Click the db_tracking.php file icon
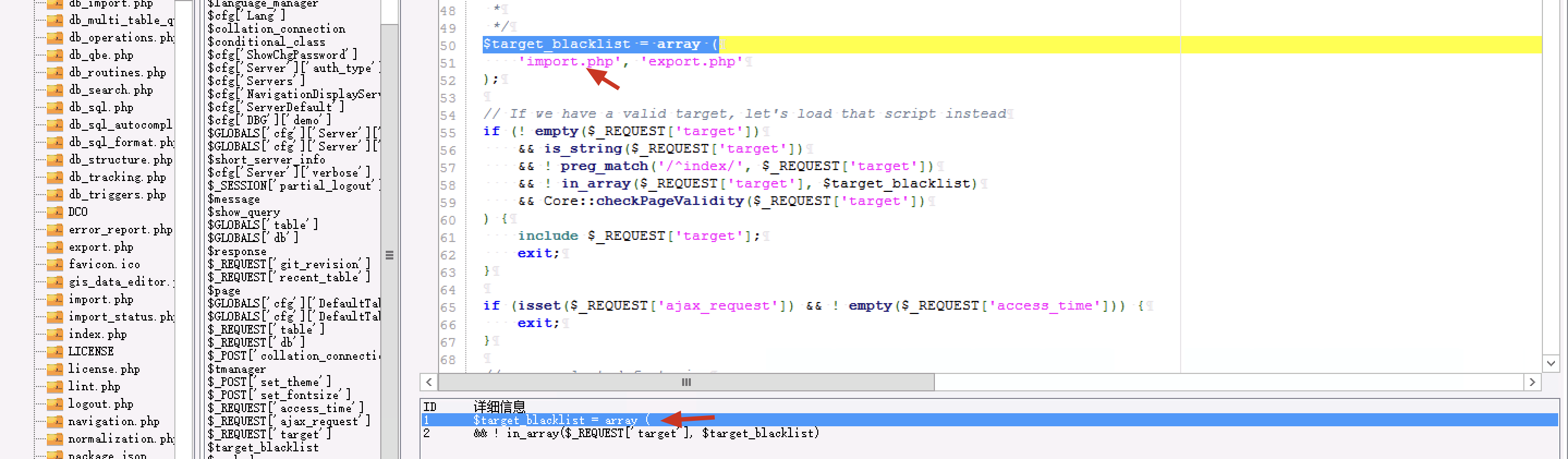The height and width of the screenshot is (459, 1568). point(55,177)
